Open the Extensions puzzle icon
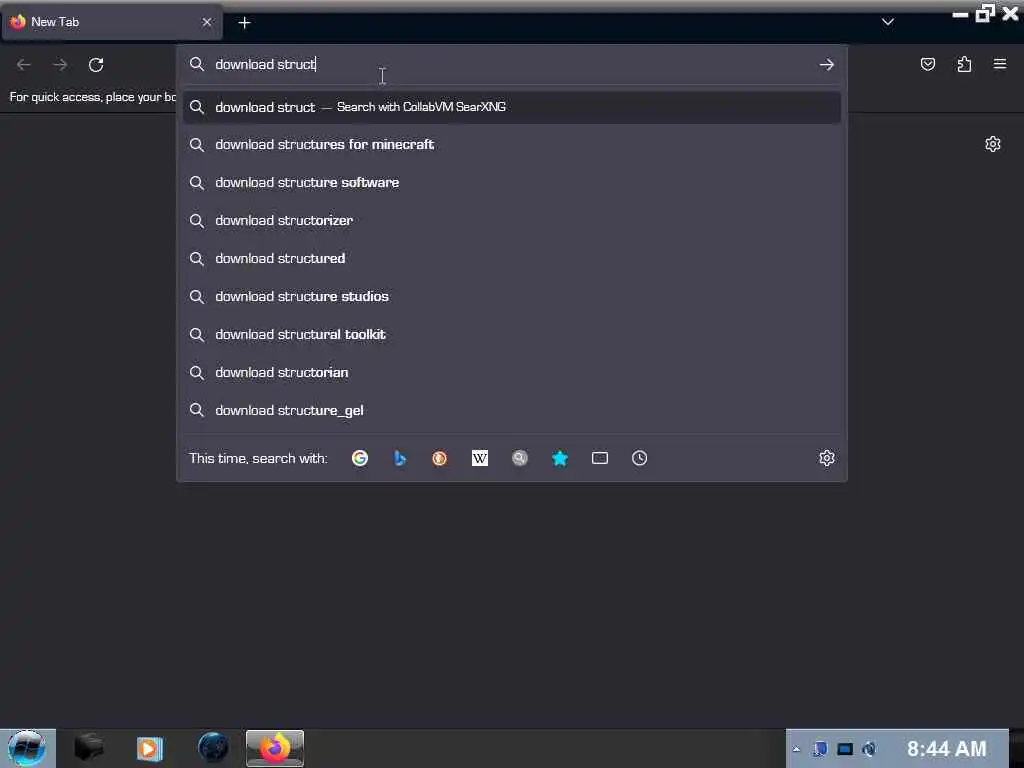The height and width of the screenshot is (768, 1024). pyautogui.click(x=964, y=64)
